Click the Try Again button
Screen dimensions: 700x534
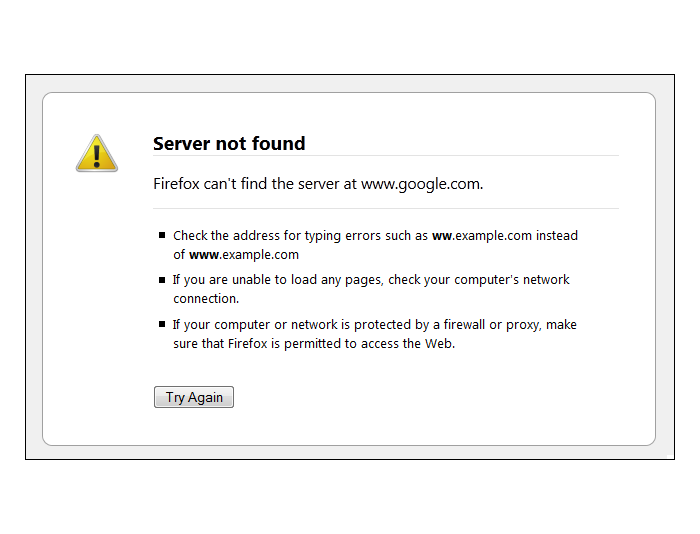[194, 397]
